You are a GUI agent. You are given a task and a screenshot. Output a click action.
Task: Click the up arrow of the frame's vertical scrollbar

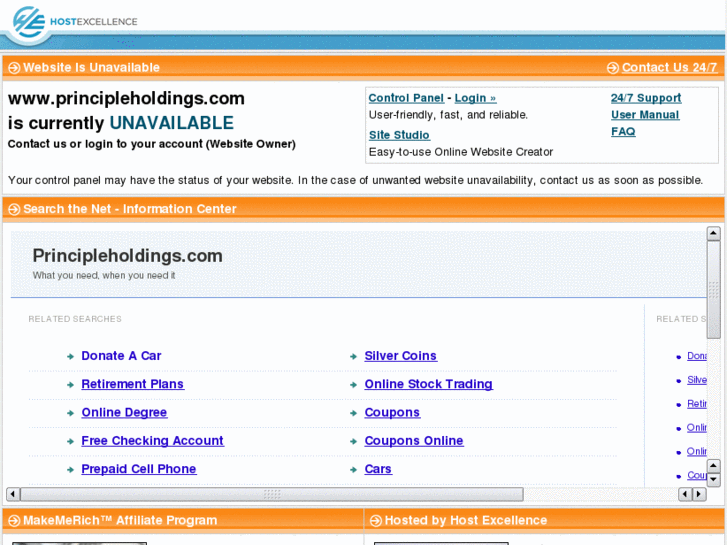tap(713, 233)
